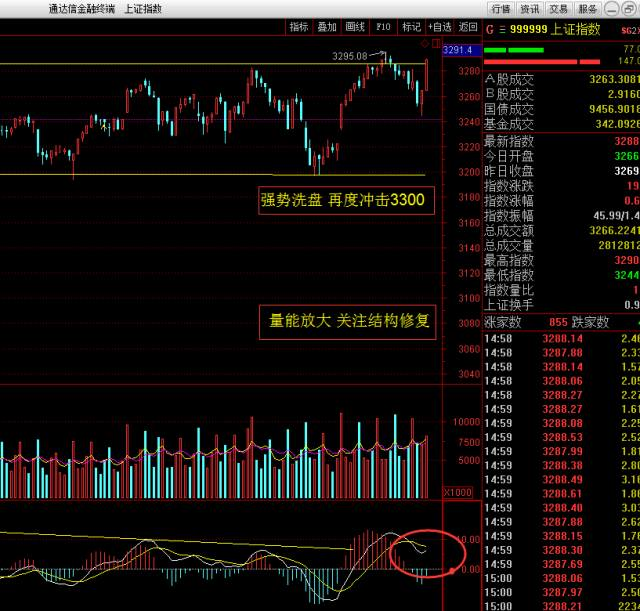Click the 3200 price axis label
The height and width of the screenshot is (611, 640).
coord(469,172)
